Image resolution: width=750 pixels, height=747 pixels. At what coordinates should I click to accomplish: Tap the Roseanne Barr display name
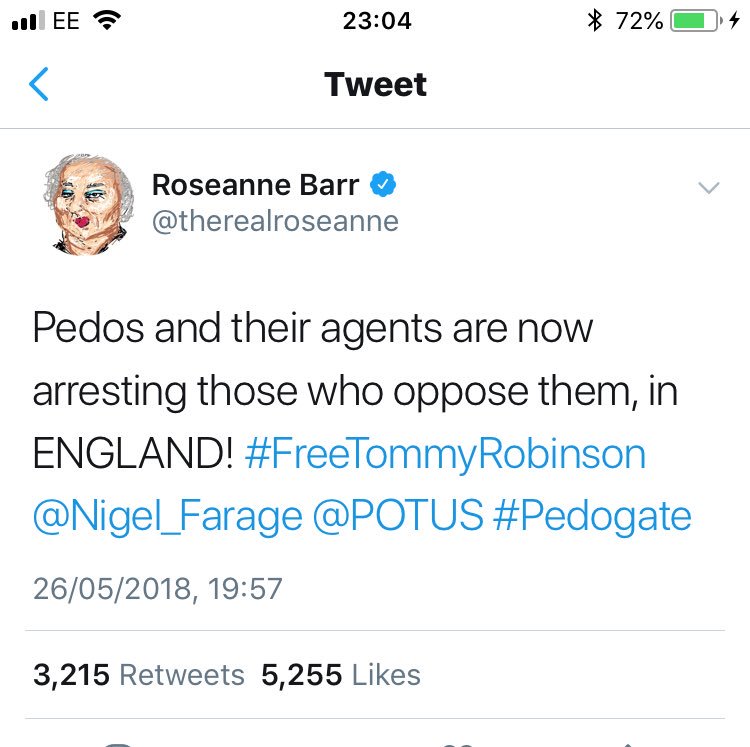coord(257,185)
